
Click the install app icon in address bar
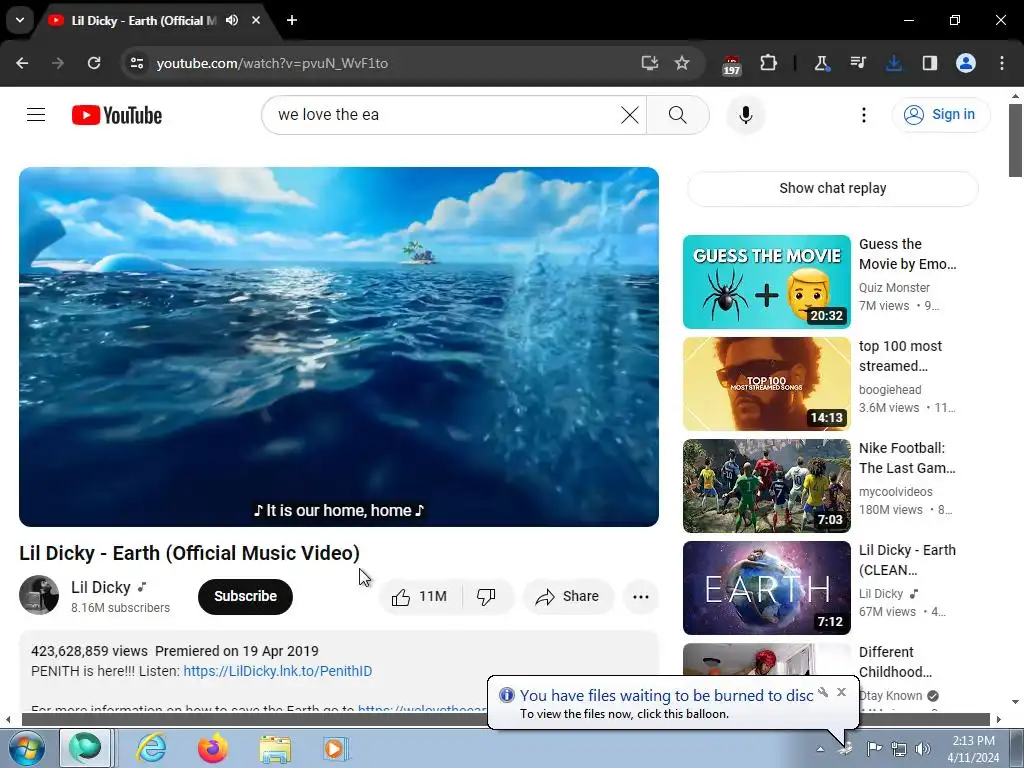tap(649, 63)
